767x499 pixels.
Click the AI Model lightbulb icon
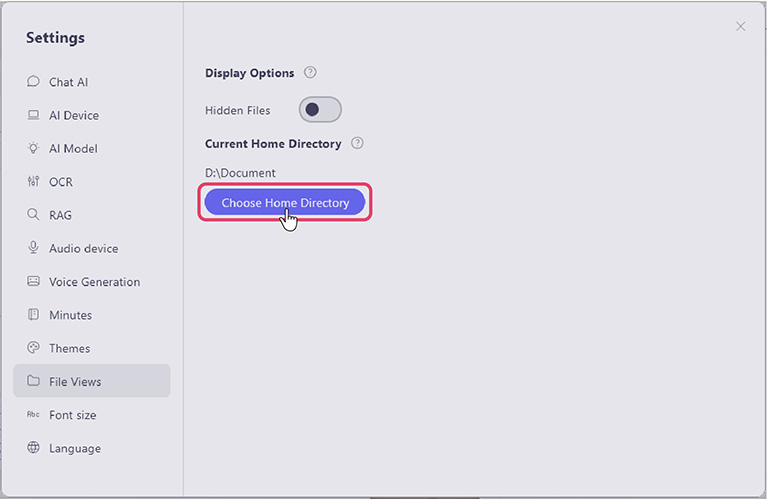coord(33,148)
